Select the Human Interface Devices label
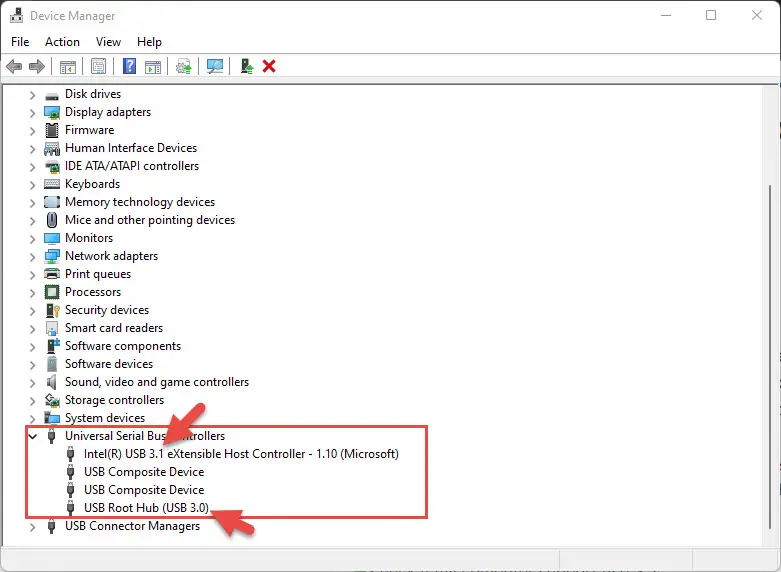This screenshot has height=572, width=781. tap(130, 148)
